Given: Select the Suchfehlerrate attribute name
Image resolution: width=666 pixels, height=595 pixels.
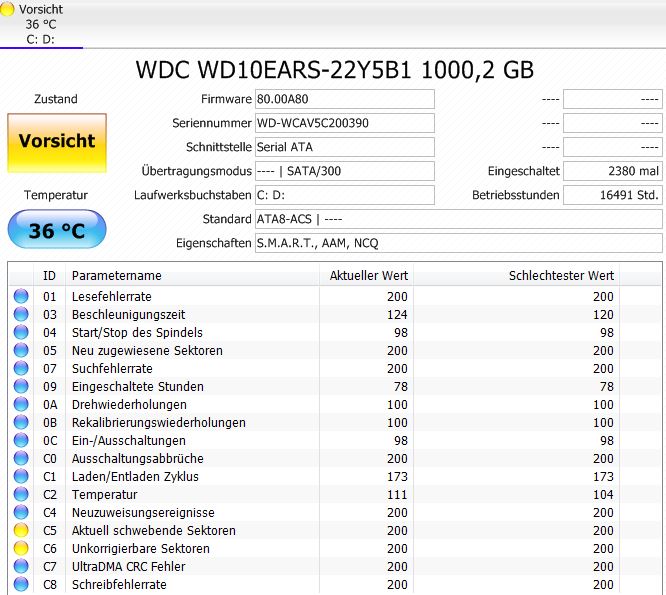Looking at the screenshot, I should pos(112,369).
